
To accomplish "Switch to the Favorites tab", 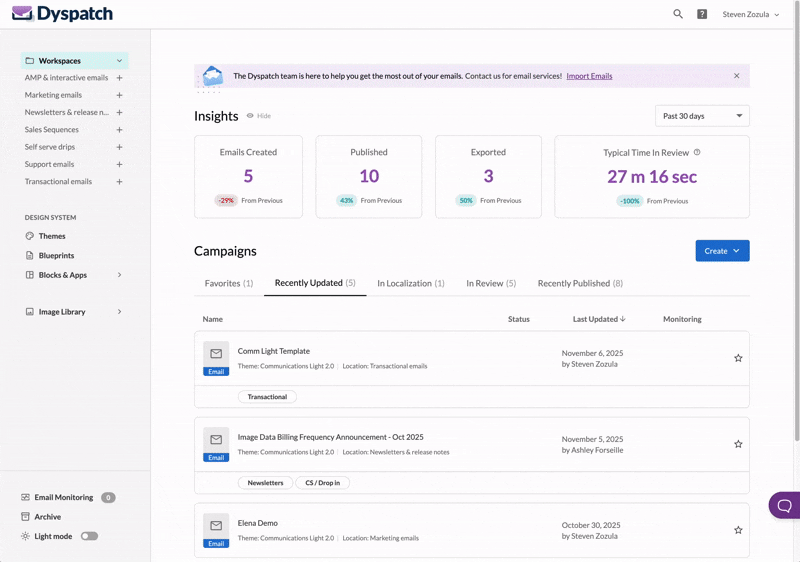I will [229, 283].
